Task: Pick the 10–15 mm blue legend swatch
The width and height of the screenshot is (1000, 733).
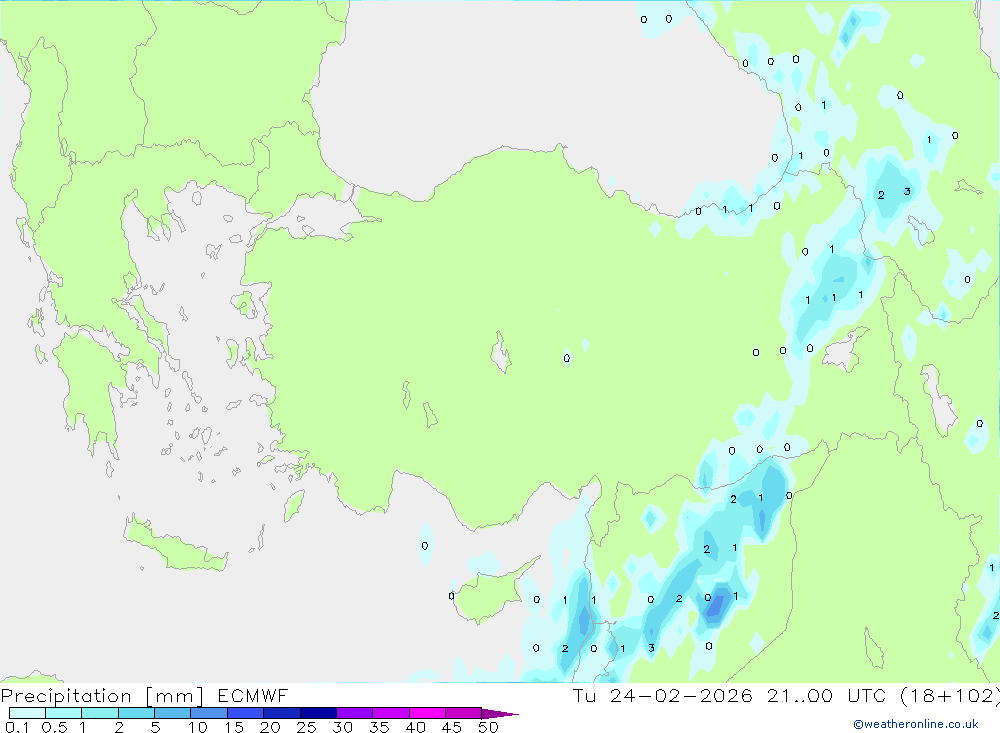Action: coord(209,713)
